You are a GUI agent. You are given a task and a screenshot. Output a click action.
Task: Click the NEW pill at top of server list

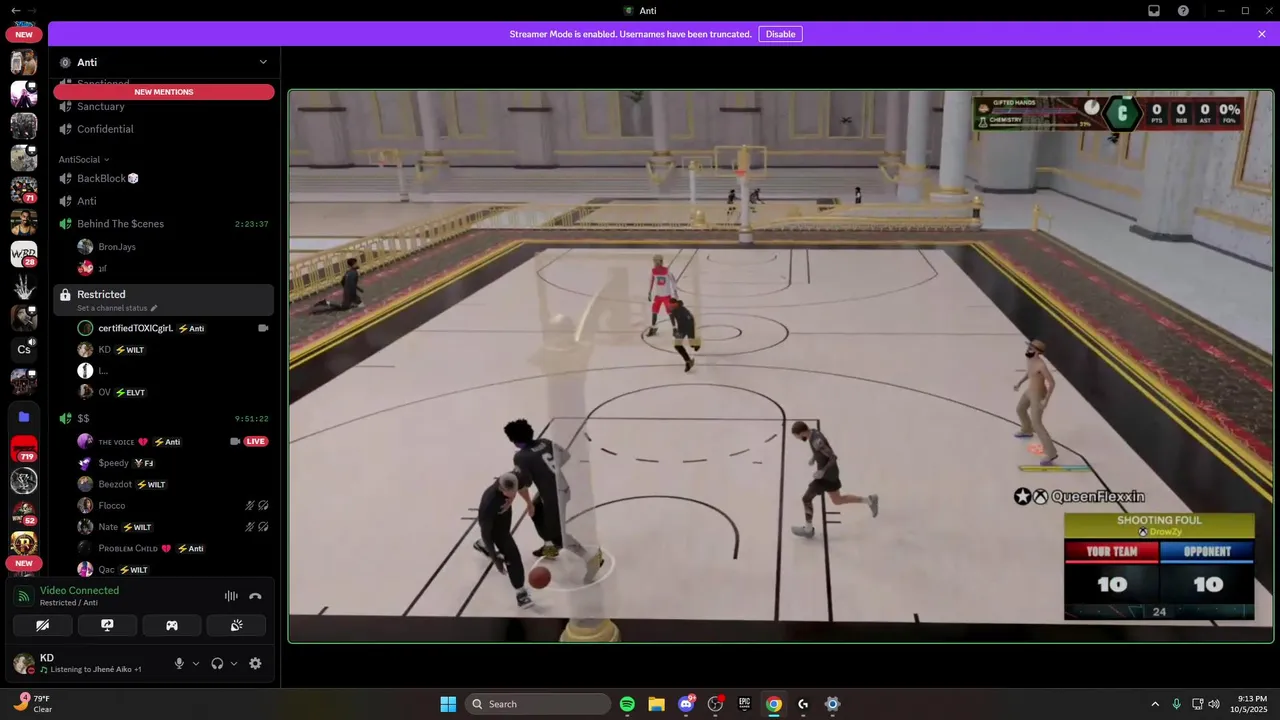pyautogui.click(x=24, y=35)
